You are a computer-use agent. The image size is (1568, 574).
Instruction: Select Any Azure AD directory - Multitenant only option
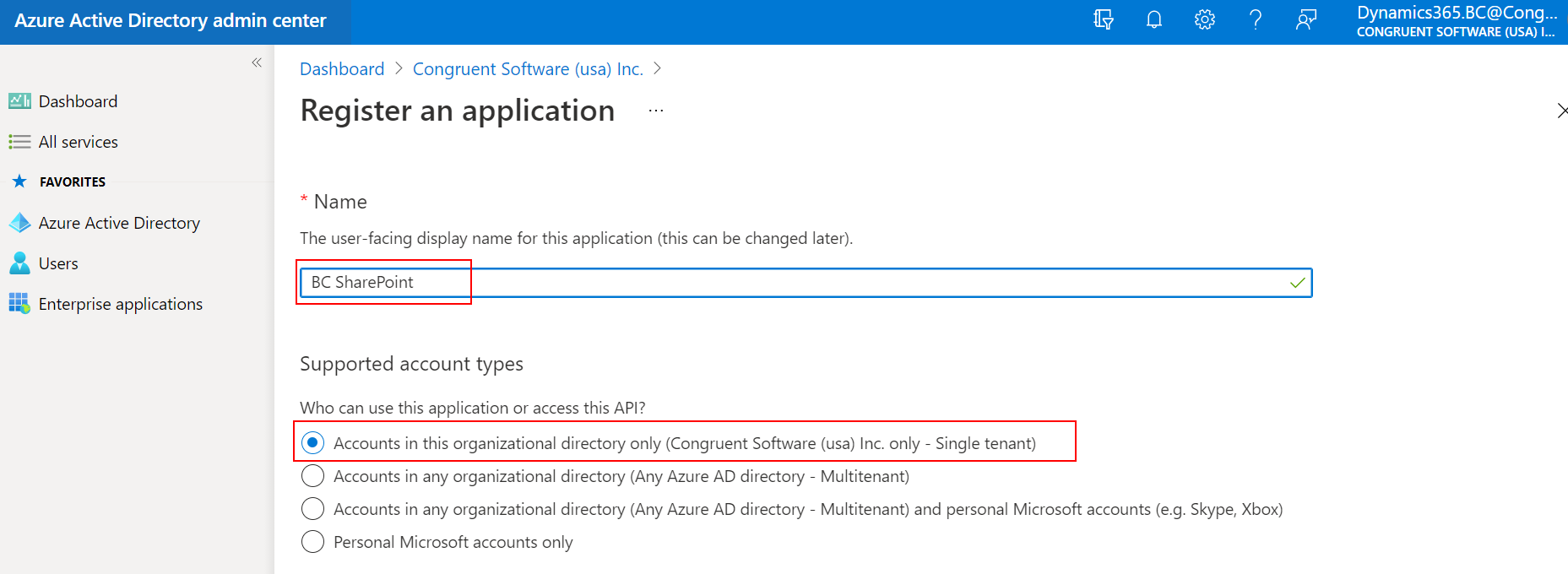point(312,476)
